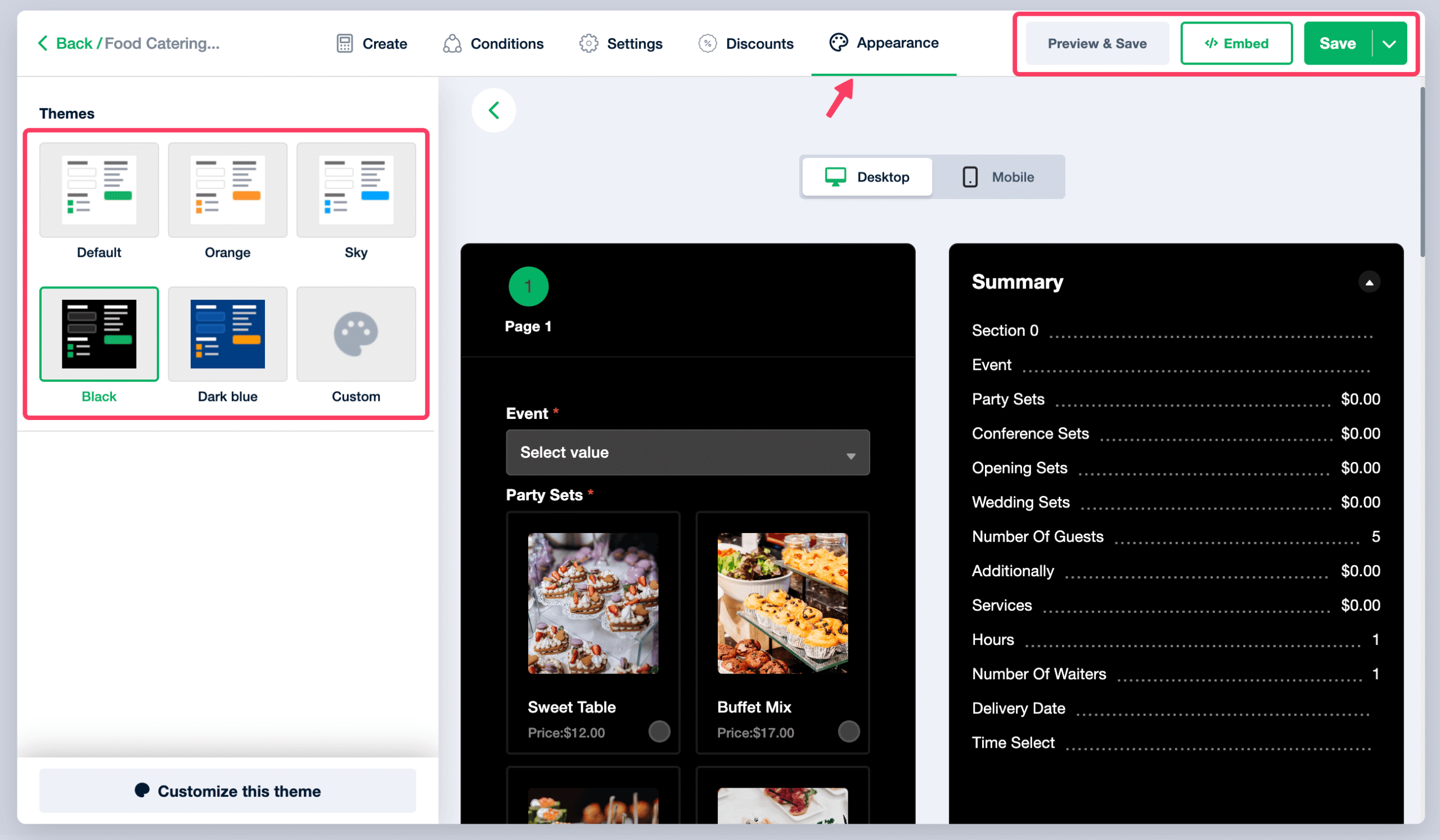
Task: Open the Settings tab
Action: click(620, 43)
